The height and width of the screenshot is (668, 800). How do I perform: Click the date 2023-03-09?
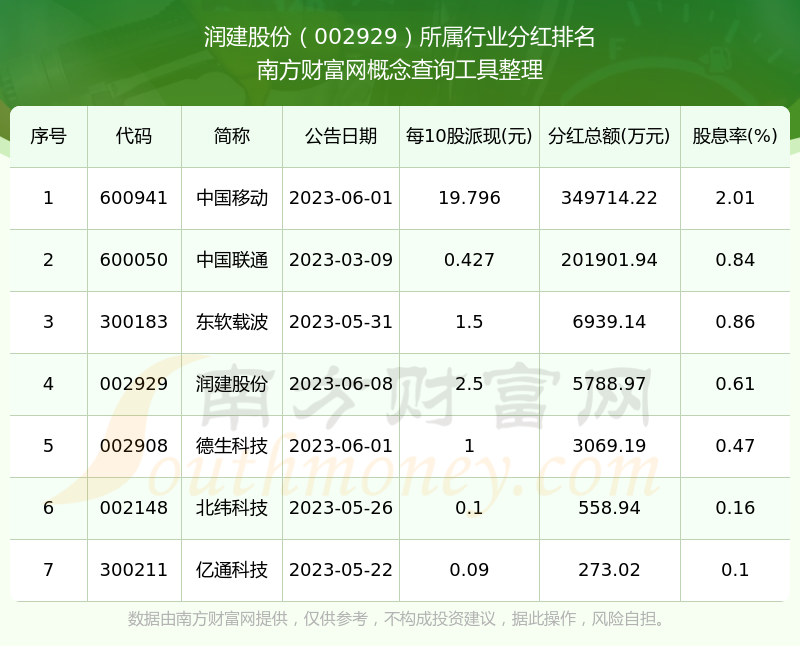(341, 260)
